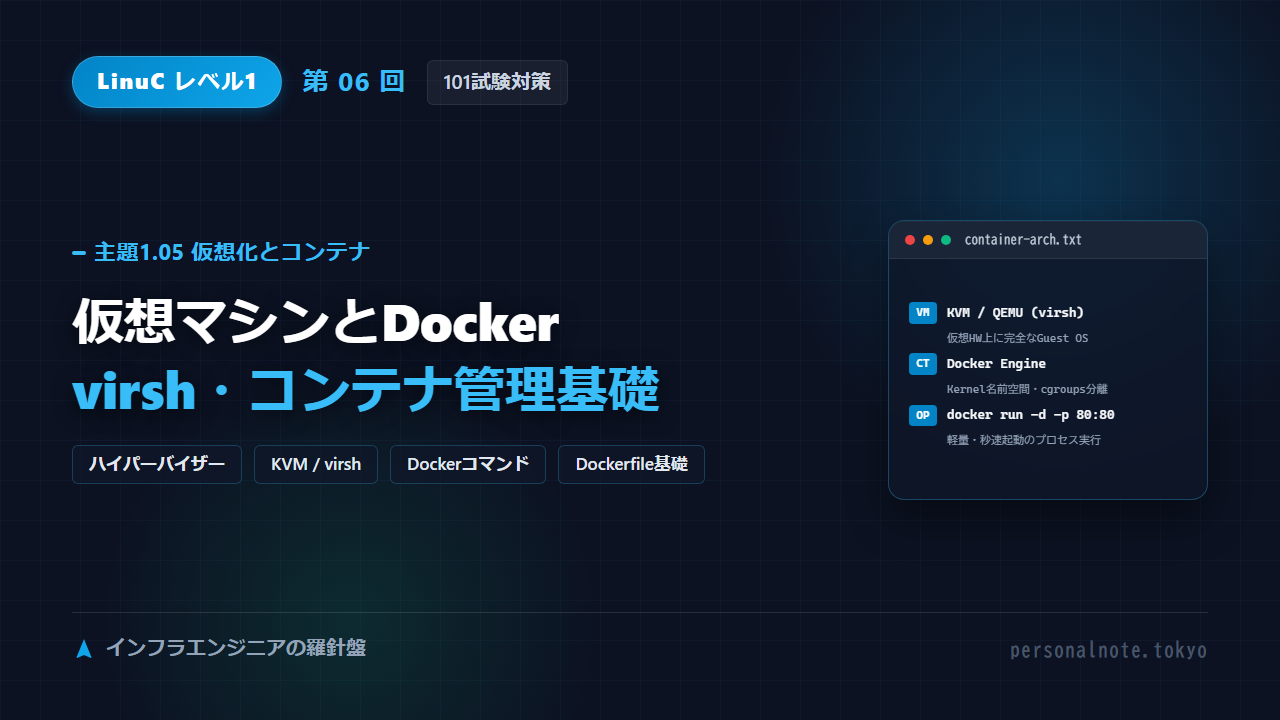Screen dimensions: 1280x720
Task: Select the Dockerコマンド tag
Action: (468, 464)
